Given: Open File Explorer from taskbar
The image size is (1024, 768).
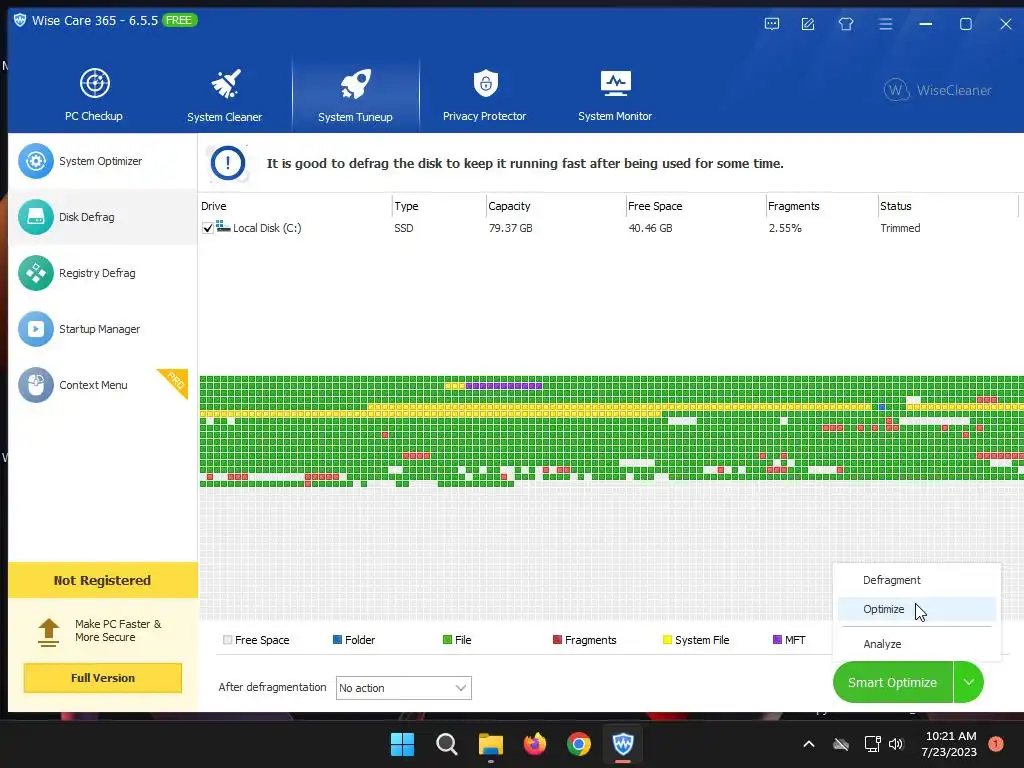Looking at the screenshot, I should point(490,744).
